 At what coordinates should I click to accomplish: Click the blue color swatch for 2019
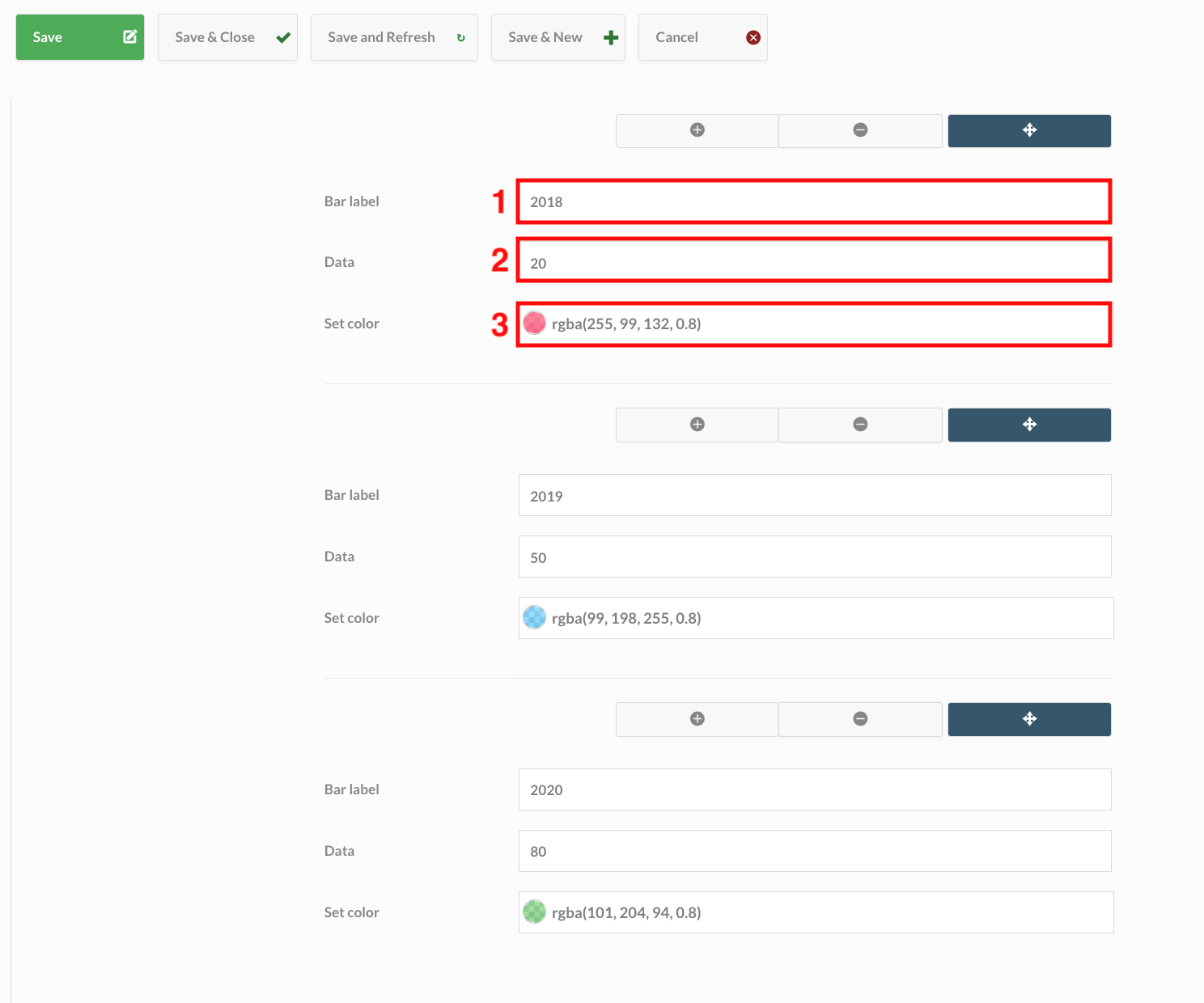click(535, 617)
